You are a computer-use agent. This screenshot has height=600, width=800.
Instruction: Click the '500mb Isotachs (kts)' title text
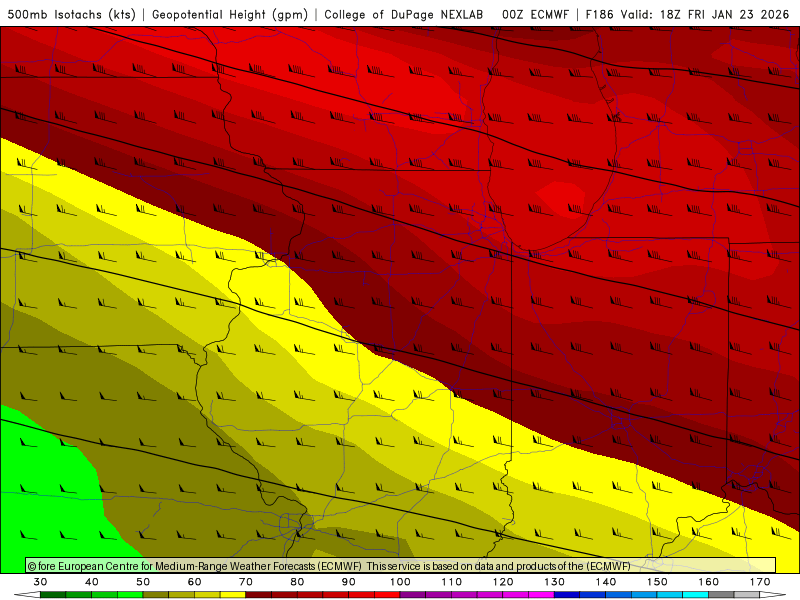pos(72,14)
